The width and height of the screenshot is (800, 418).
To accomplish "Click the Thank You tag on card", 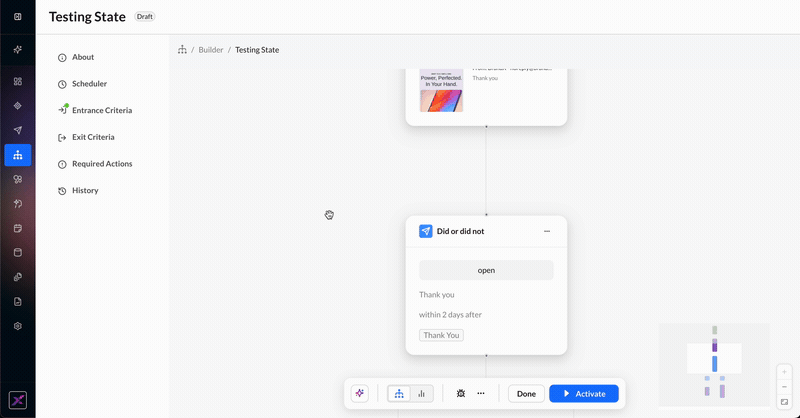I will click(441, 335).
